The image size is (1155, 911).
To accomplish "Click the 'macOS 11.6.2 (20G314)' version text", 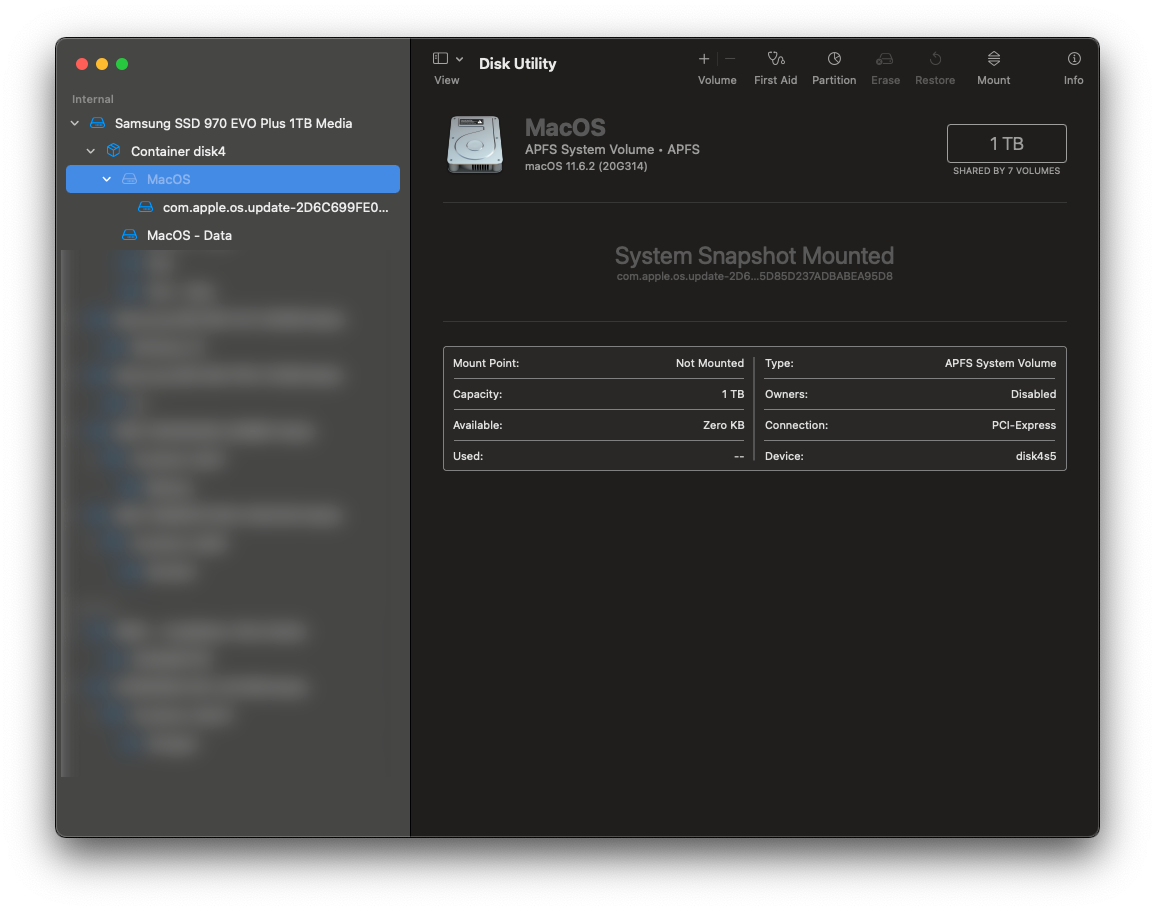I will (586, 166).
